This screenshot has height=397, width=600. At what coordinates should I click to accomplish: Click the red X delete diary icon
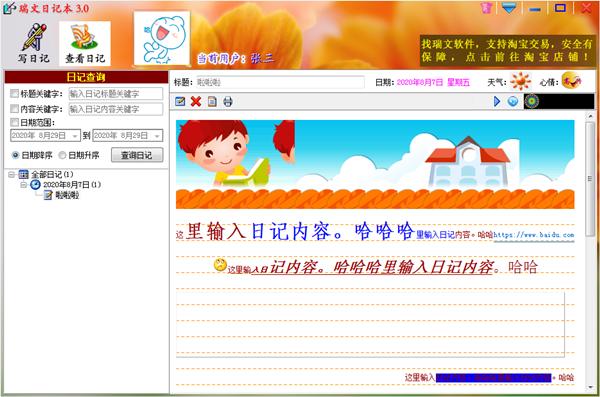coord(196,101)
